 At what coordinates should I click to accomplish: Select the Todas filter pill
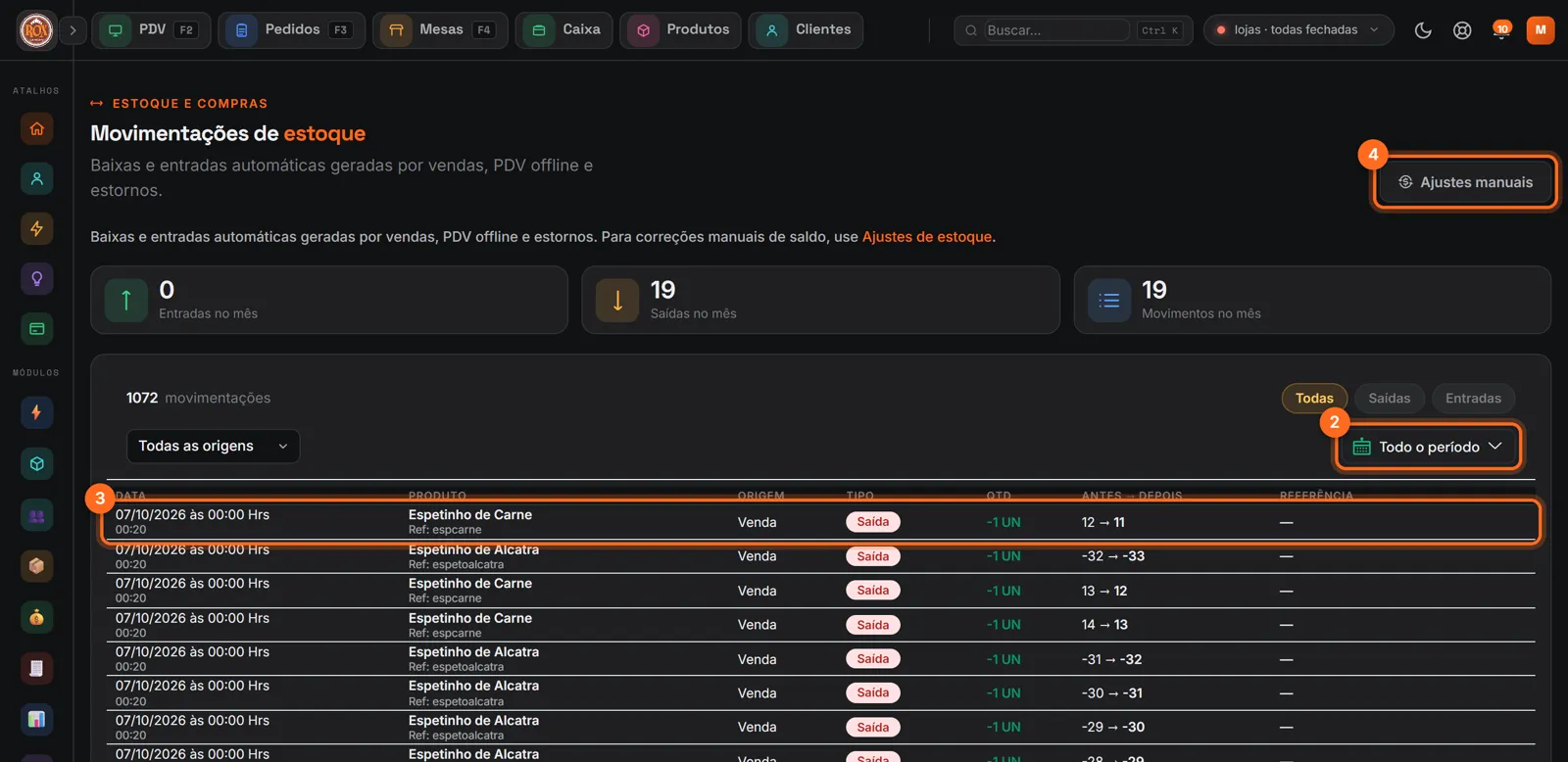pyautogui.click(x=1314, y=399)
